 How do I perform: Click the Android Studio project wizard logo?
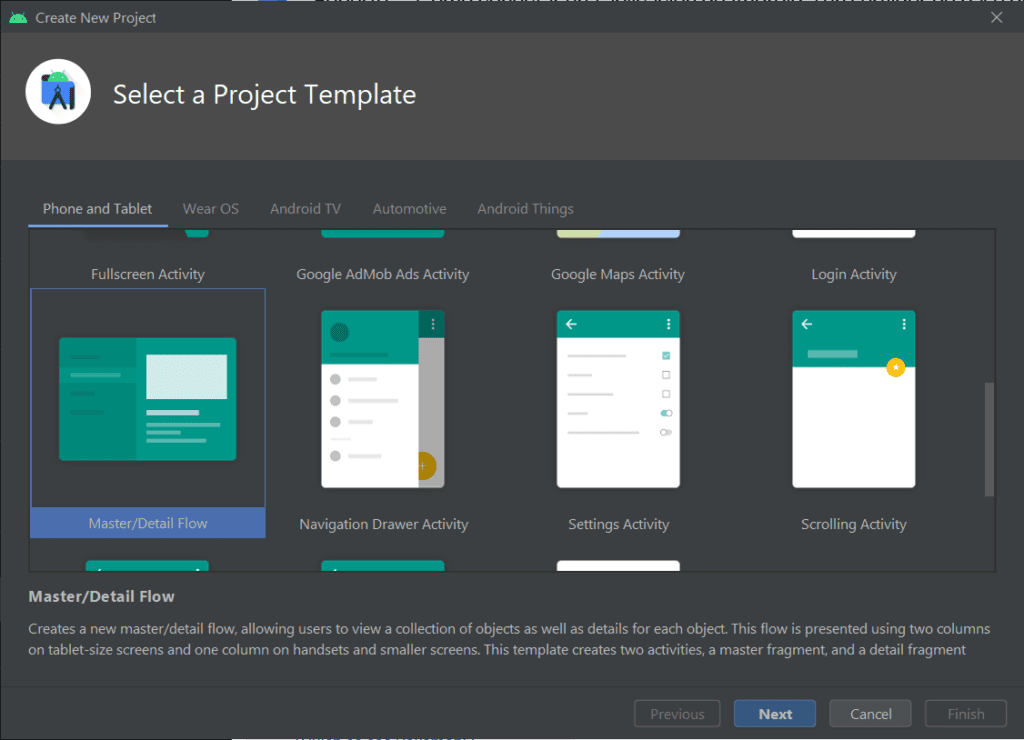pos(58,91)
